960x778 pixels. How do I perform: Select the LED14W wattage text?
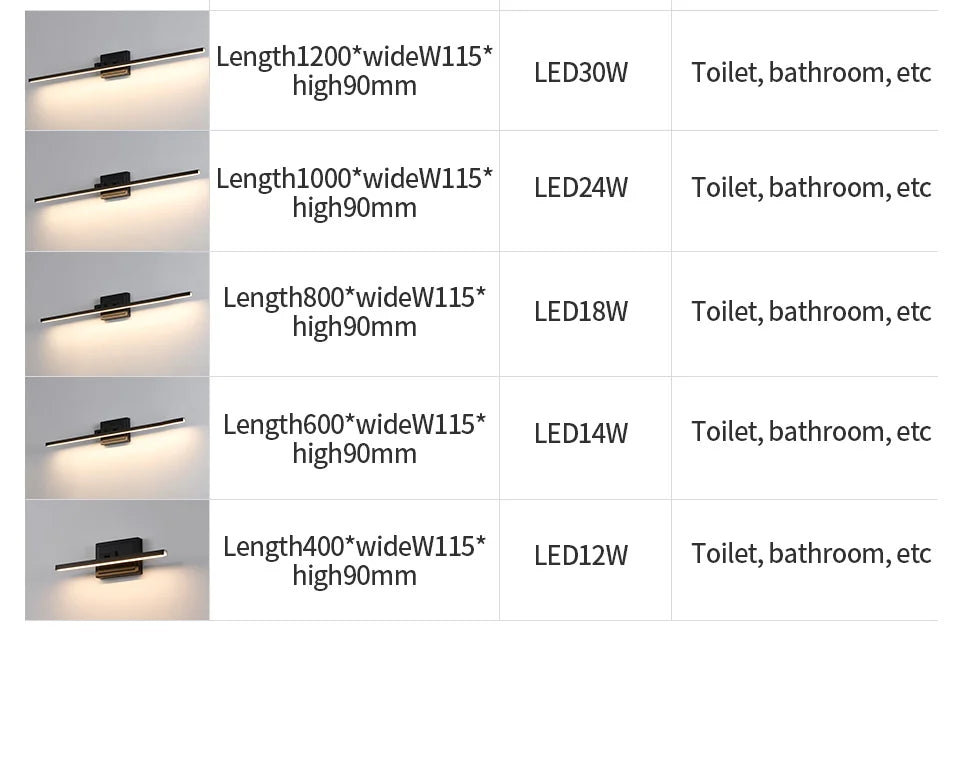pos(581,433)
